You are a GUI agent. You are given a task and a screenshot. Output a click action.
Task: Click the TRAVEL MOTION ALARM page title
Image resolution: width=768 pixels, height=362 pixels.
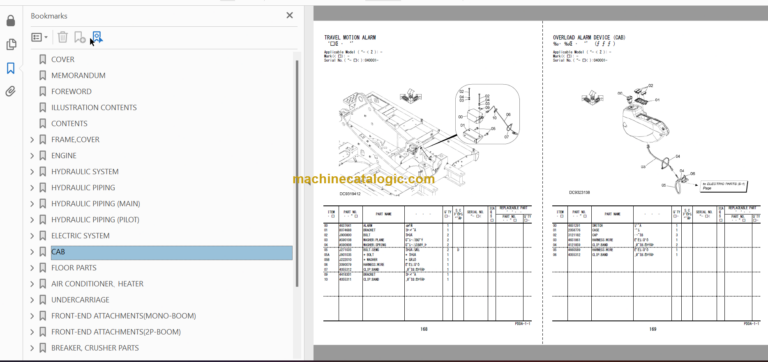[350, 37]
